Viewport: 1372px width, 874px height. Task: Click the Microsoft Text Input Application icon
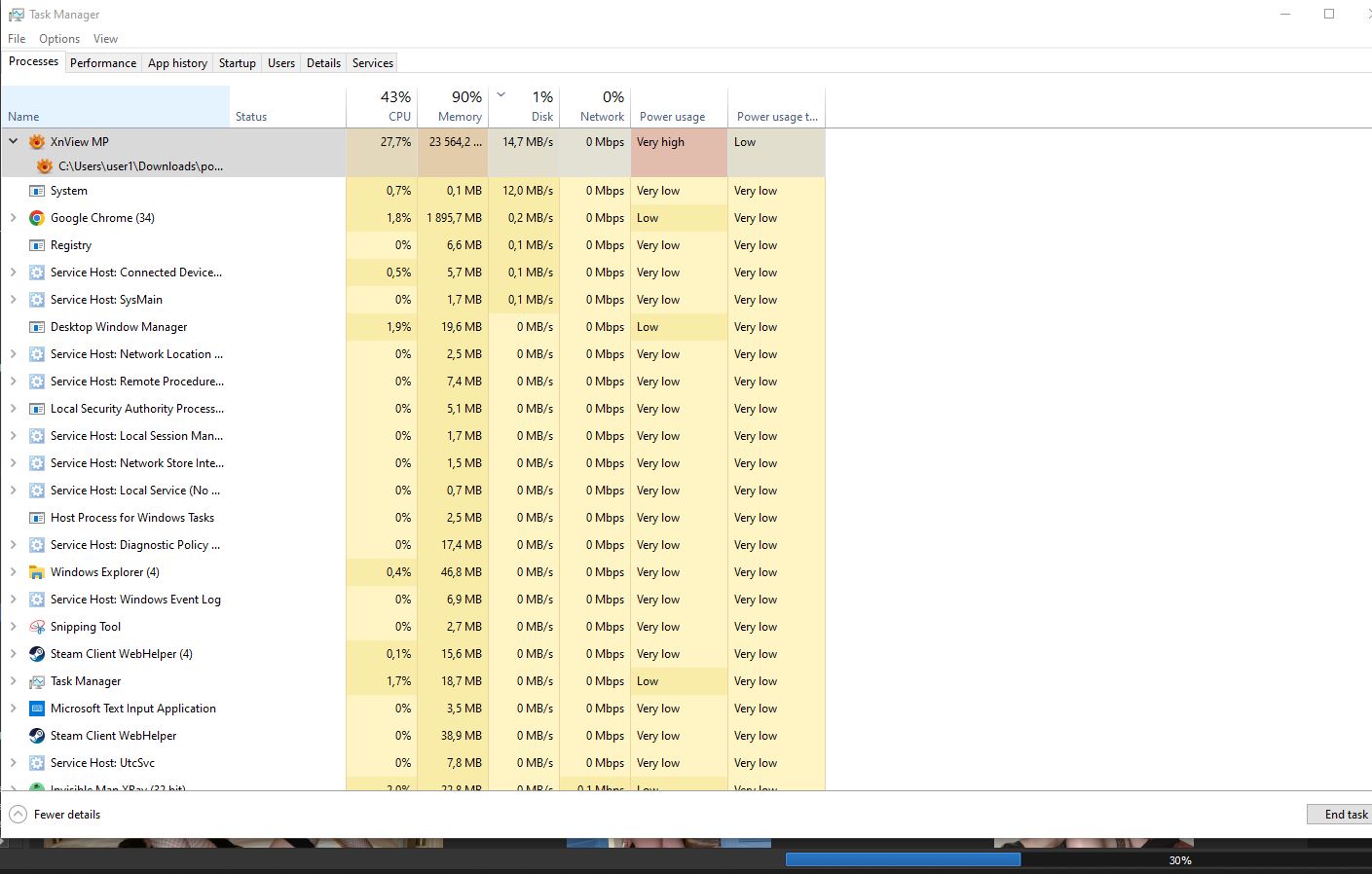pos(37,709)
